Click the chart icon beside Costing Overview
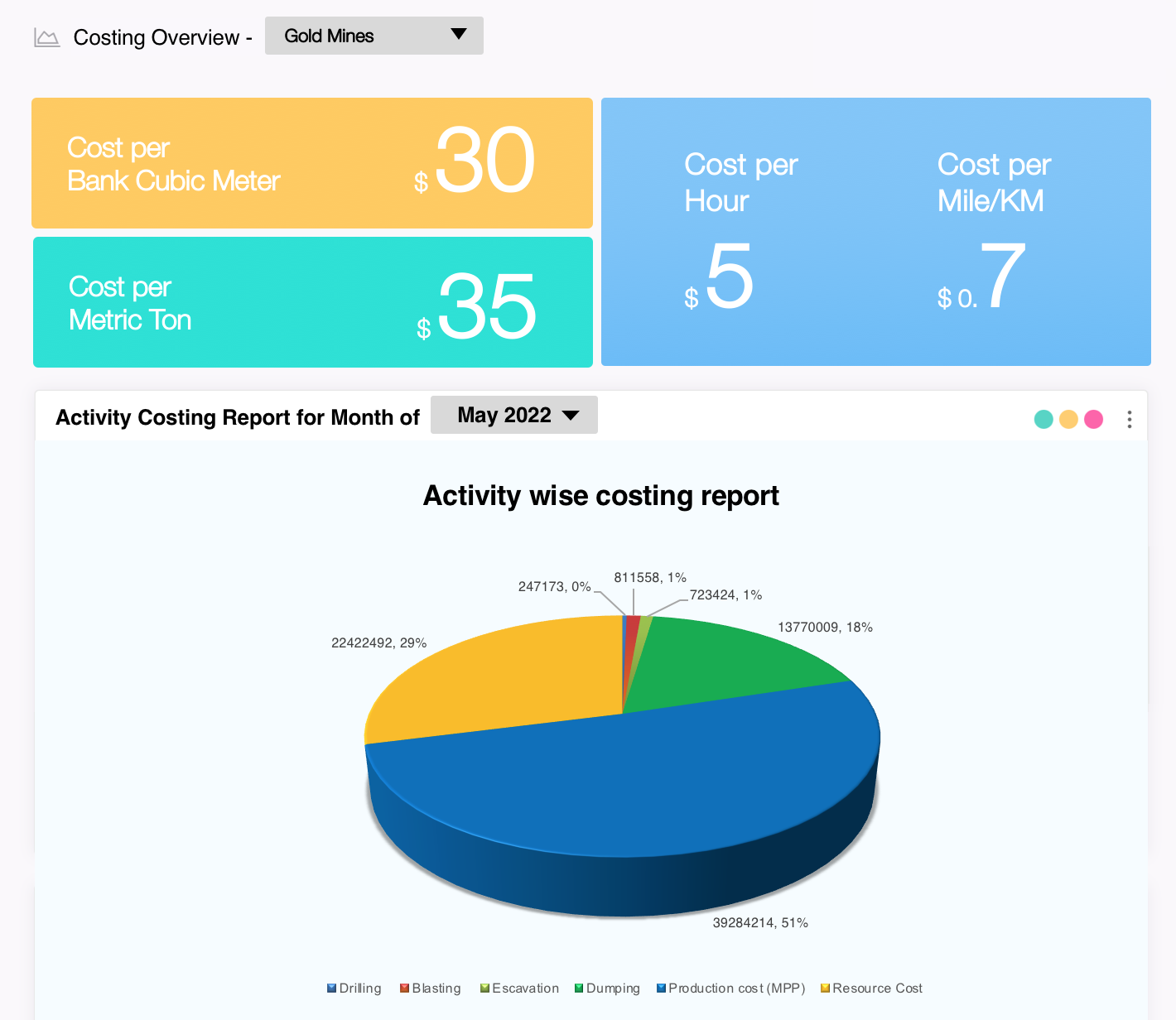This screenshot has width=1176, height=1020. (x=46, y=38)
